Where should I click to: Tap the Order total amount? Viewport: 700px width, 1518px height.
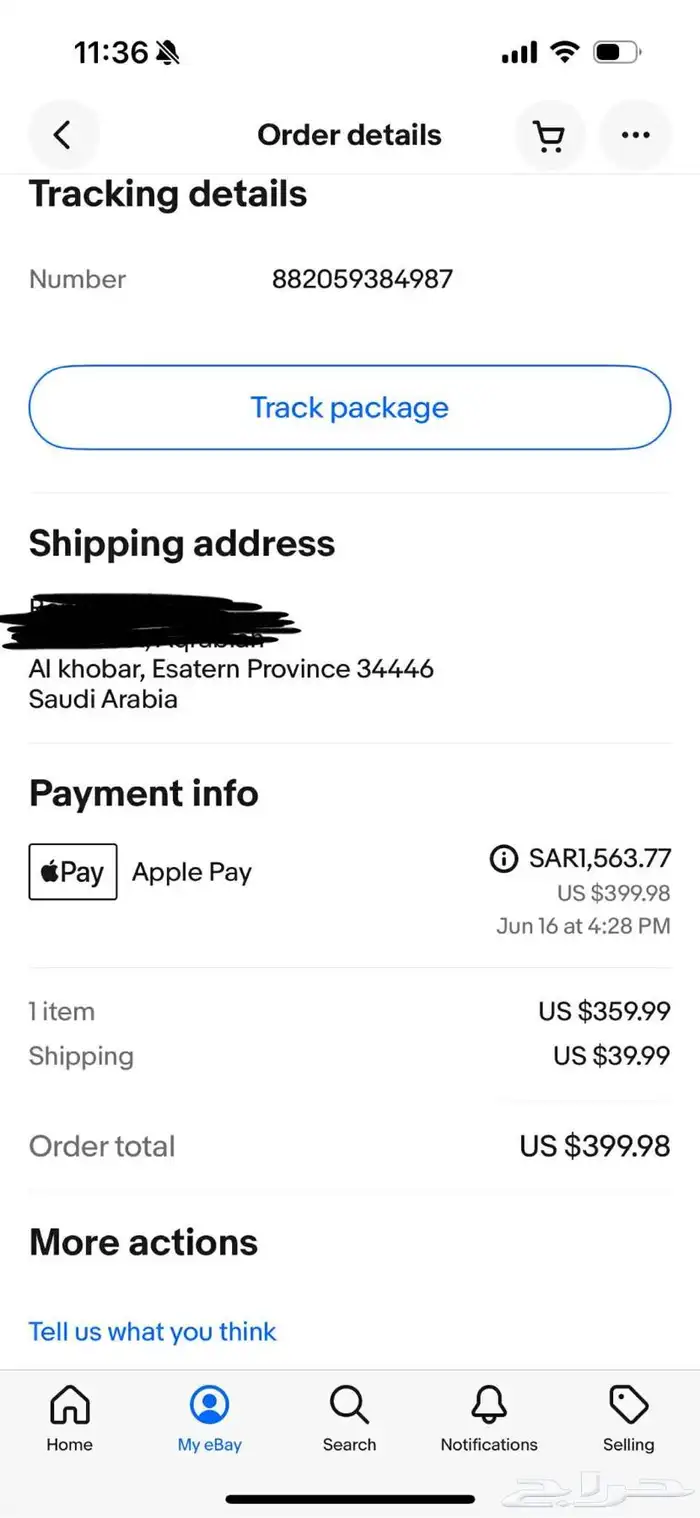click(594, 1146)
